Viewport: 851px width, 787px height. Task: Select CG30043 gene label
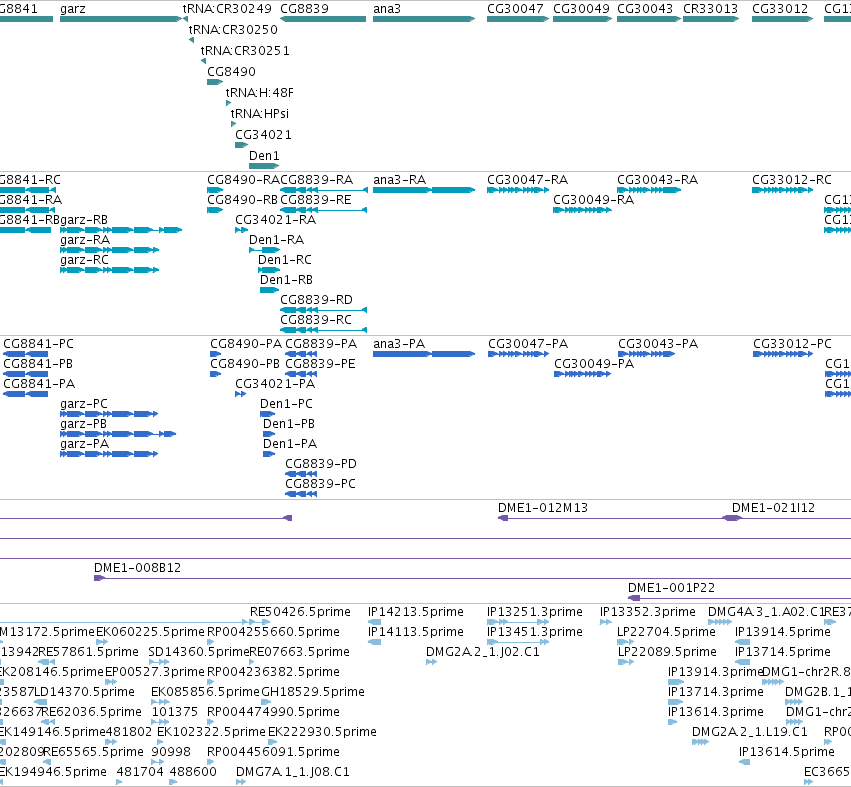pyautogui.click(x=645, y=9)
